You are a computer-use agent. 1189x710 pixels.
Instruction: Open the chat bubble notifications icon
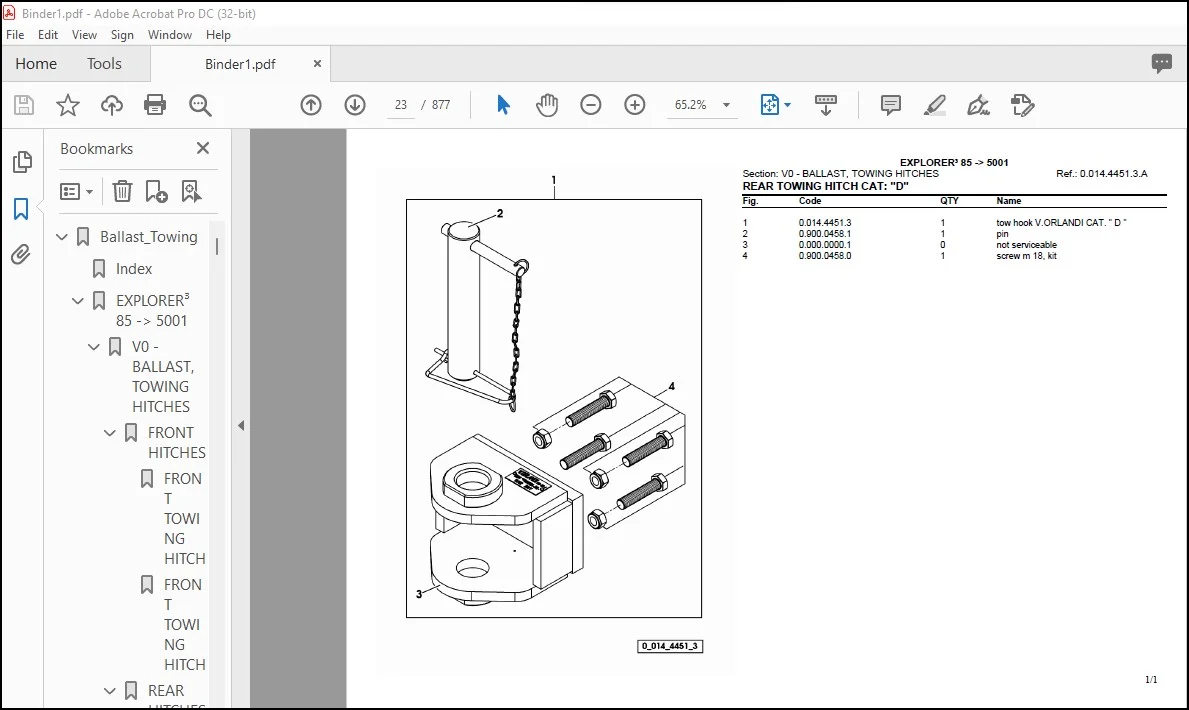click(1161, 64)
